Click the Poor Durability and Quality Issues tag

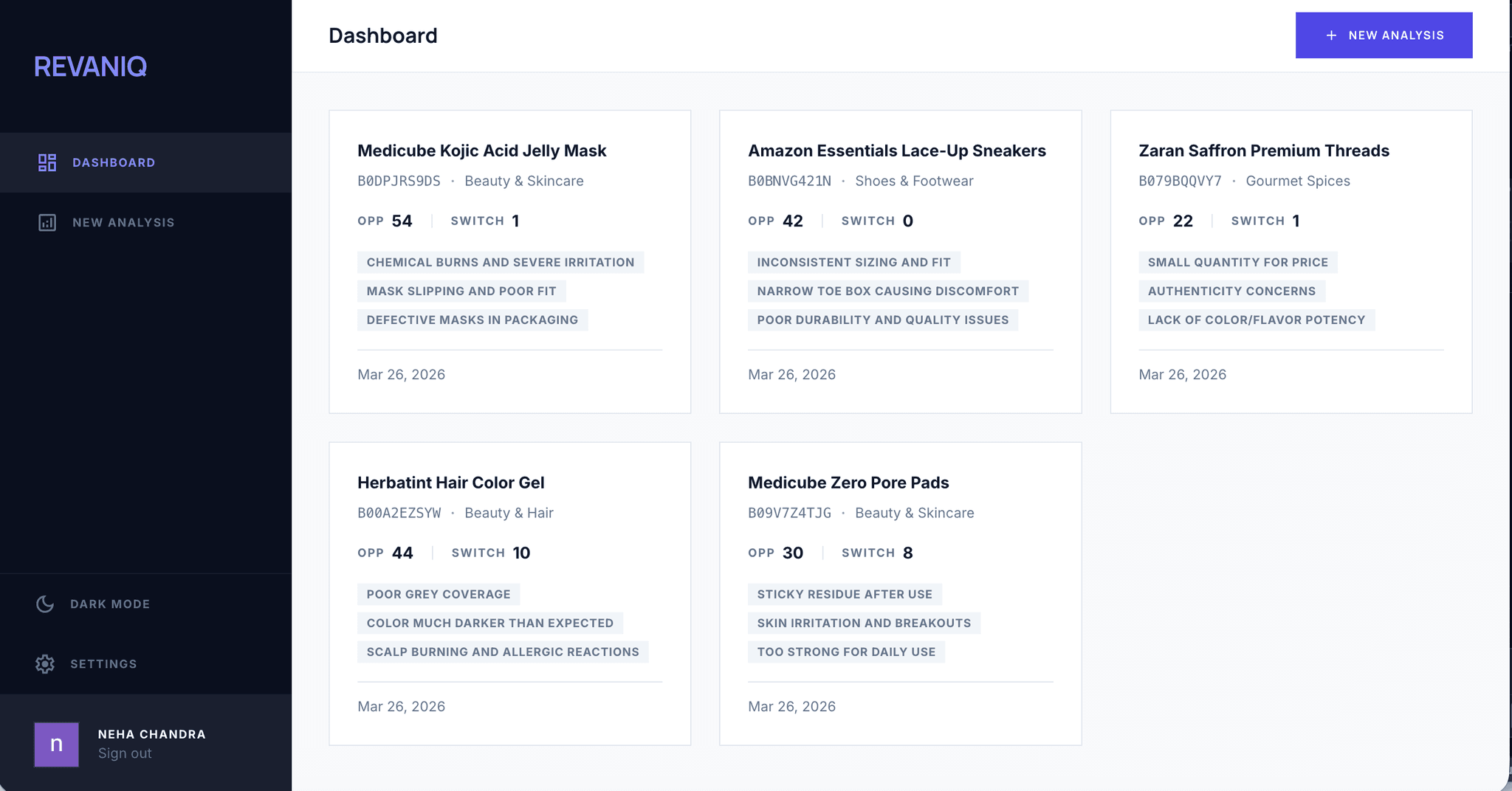(x=883, y=319)
